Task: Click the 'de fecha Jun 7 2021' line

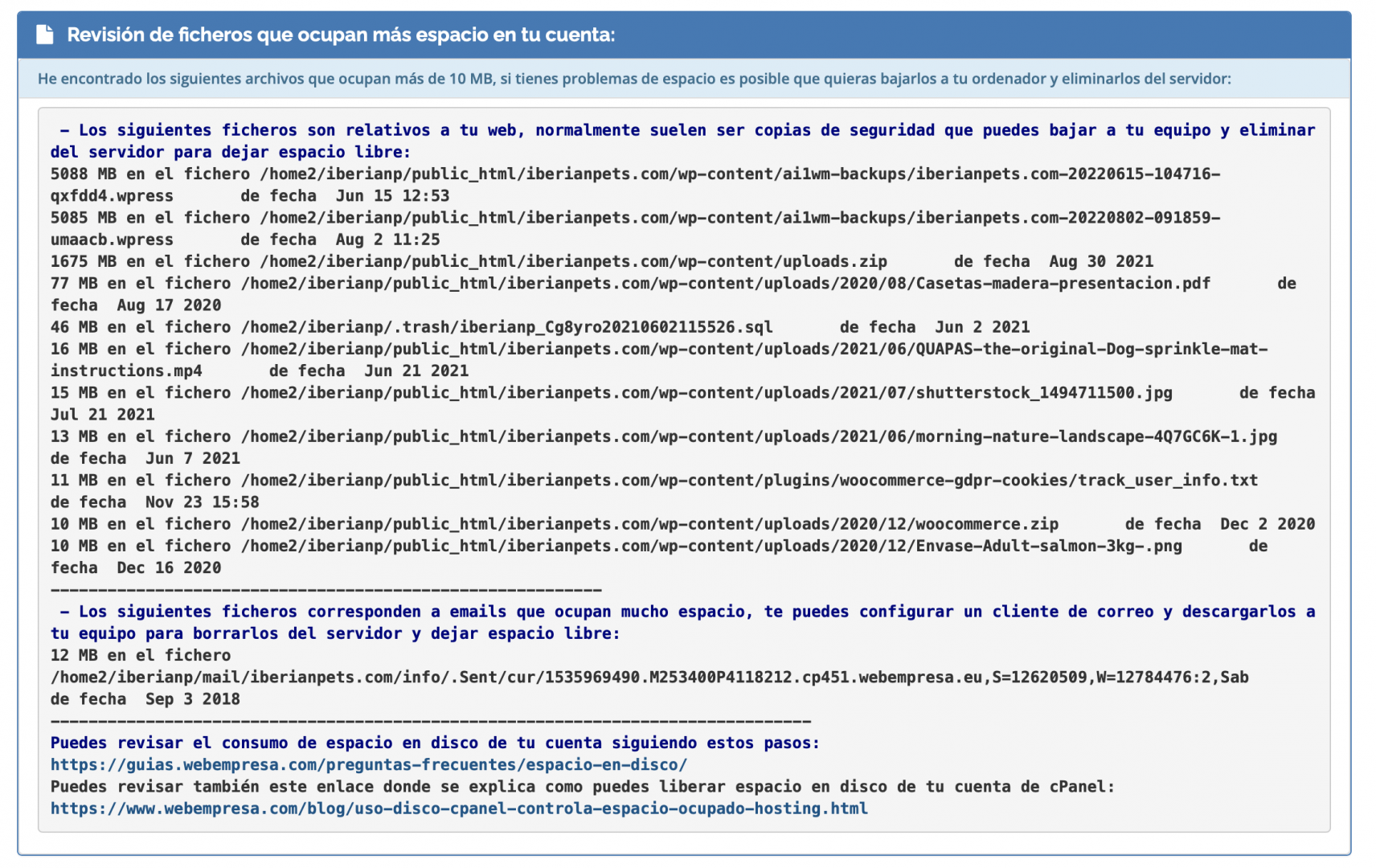Action: (145, 458)
